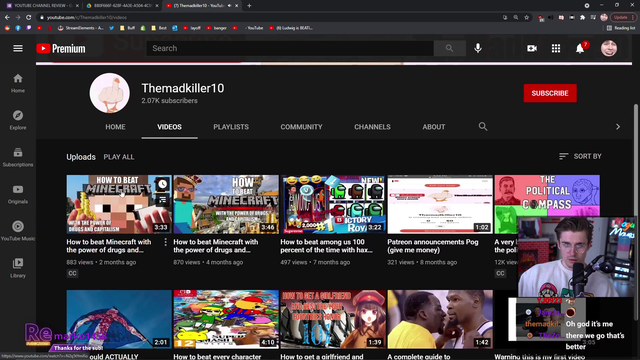Open the 3:33 How to Beat Minecraft thumbnail
This screenshot has width=640, height=360.
(119, 204)
